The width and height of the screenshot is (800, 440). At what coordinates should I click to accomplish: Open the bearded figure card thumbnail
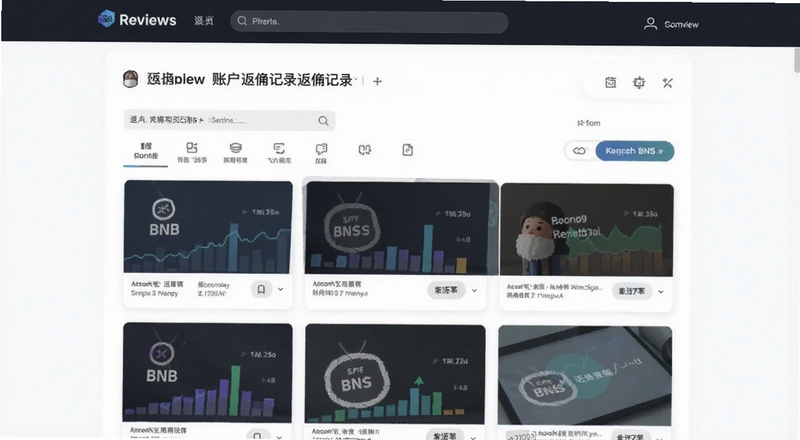point(587,230)
